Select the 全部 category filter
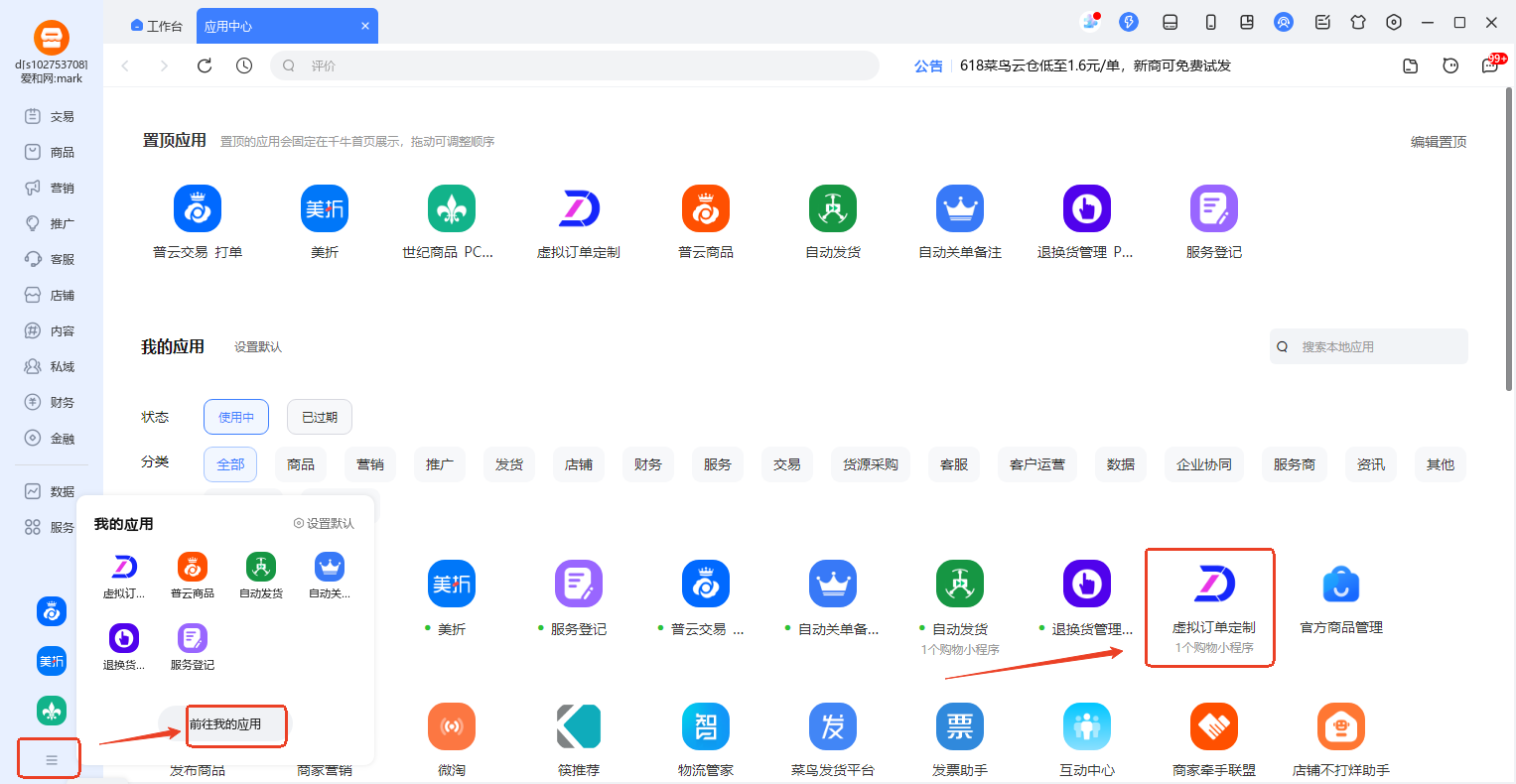Image resolution: width=1516 pixels, height=784 pixels. pyautogui.click(x=230, y=464)
